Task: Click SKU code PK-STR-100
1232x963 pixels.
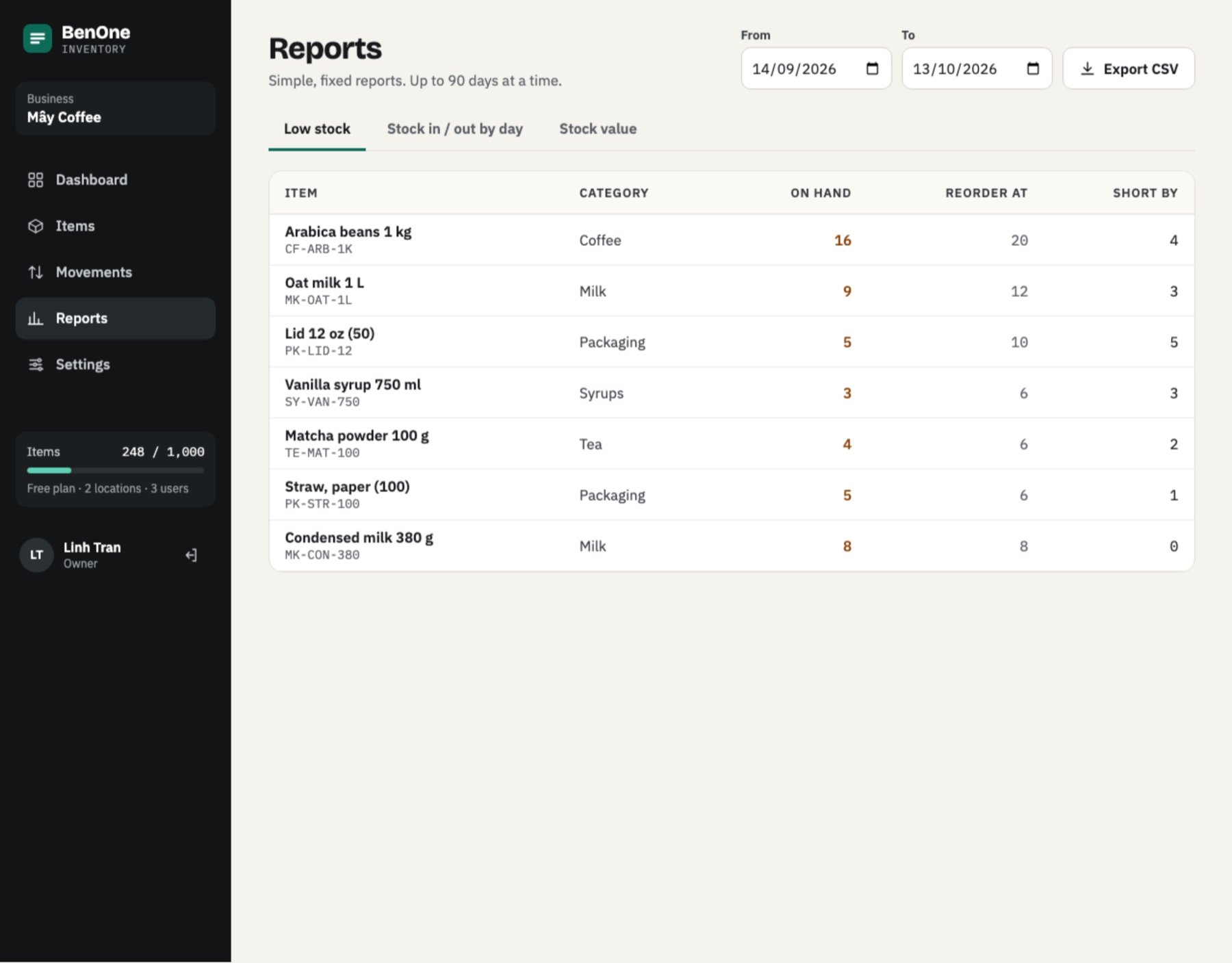Action: 322,504
